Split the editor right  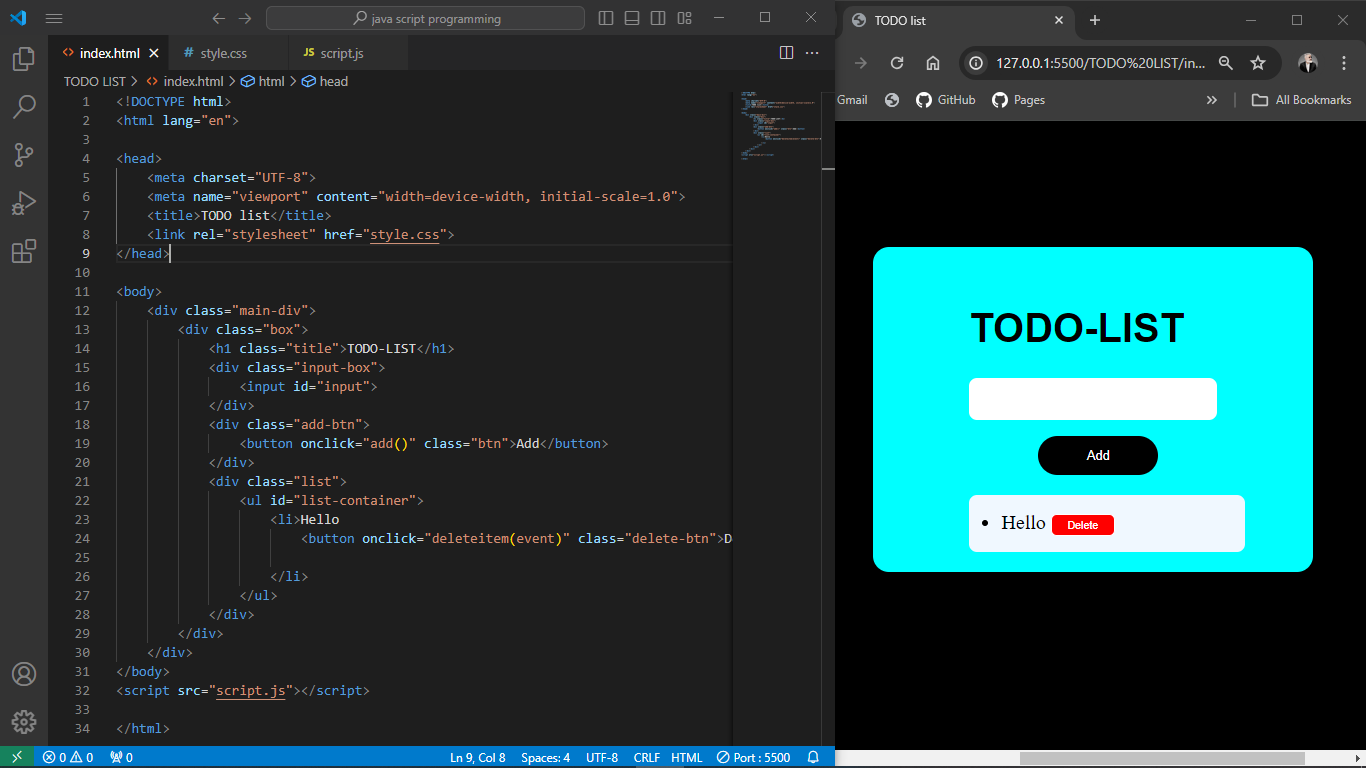point(786,53)
